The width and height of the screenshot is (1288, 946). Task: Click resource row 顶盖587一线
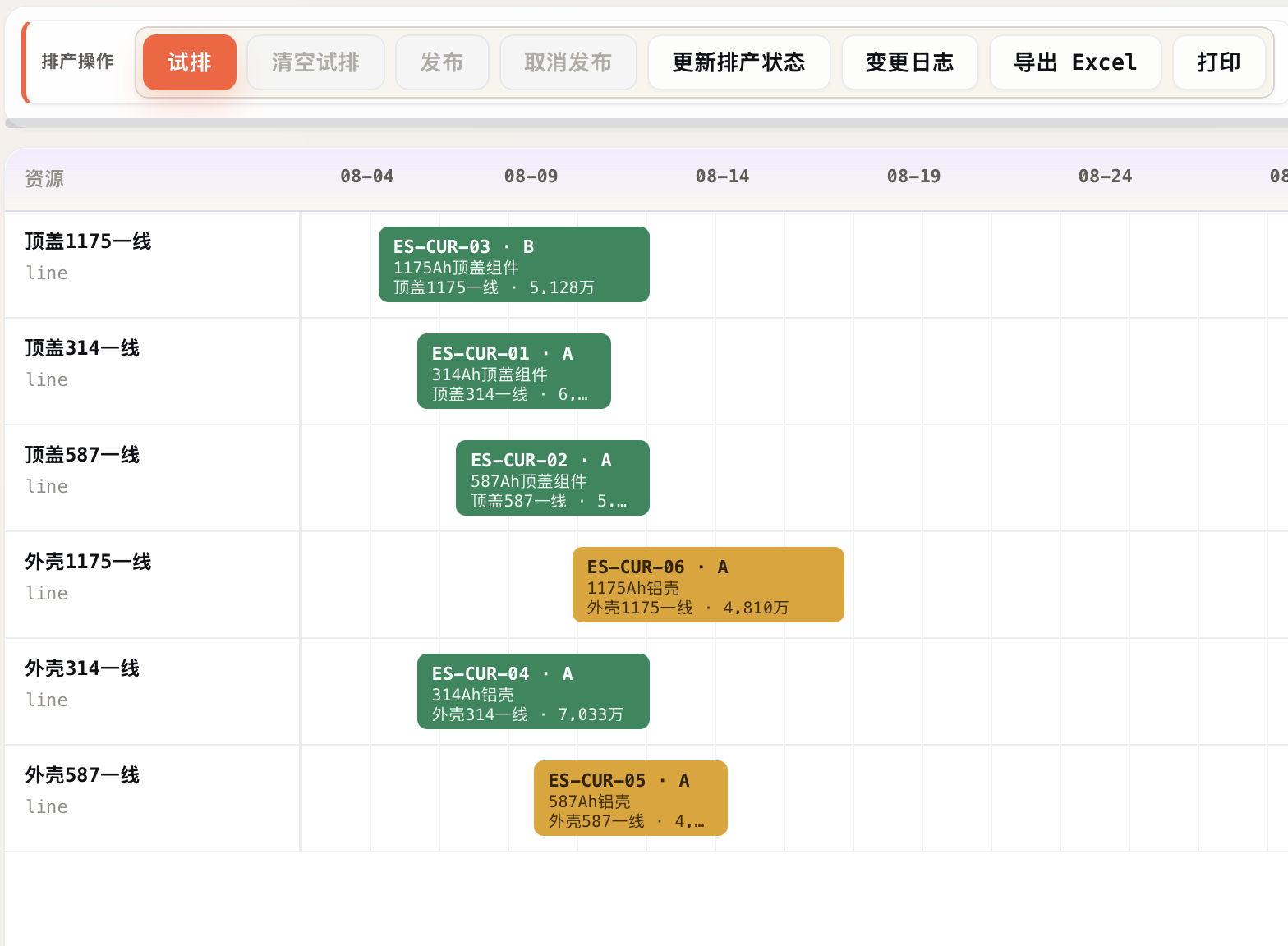pos(153,478)
